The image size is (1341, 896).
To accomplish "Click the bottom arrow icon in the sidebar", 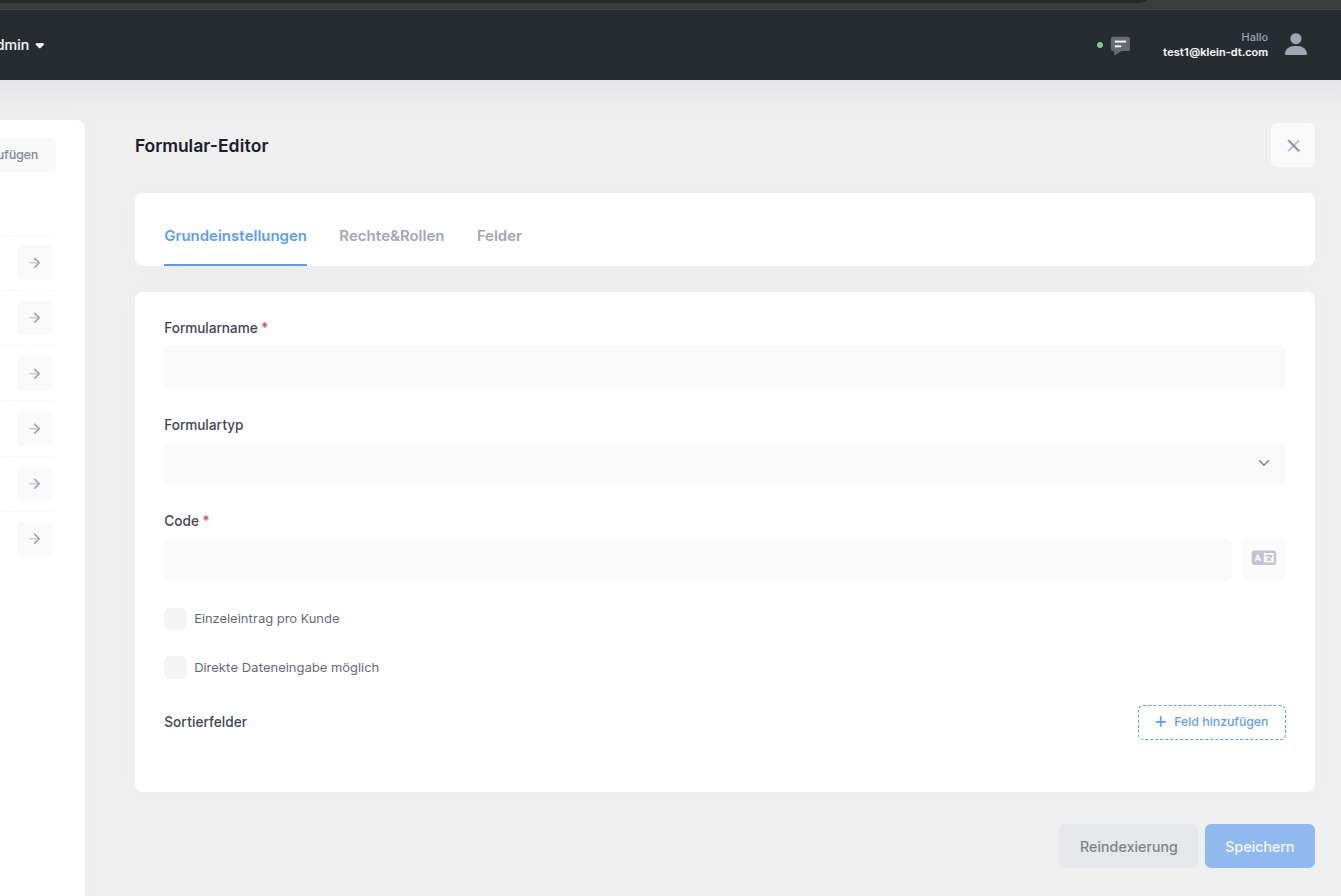I will click(x=33, y=539).
